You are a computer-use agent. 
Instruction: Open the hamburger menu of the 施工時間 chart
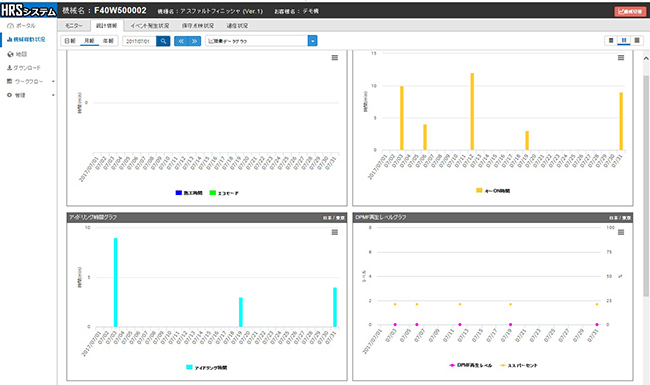click(335, 58)
